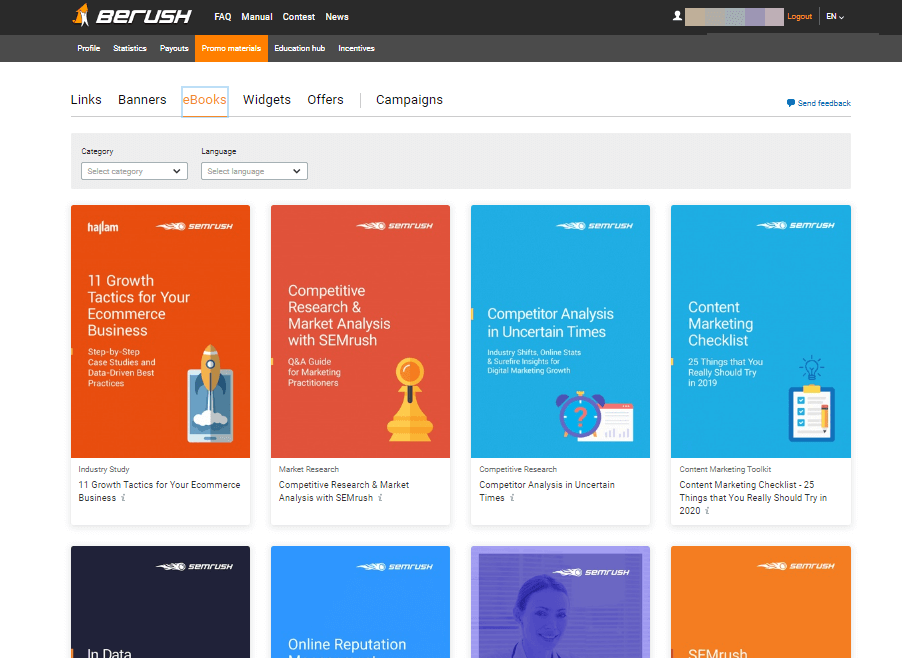
Task: Open Competitive Research & Market Analysis with SEMrush title
Action: coord(343,491)
